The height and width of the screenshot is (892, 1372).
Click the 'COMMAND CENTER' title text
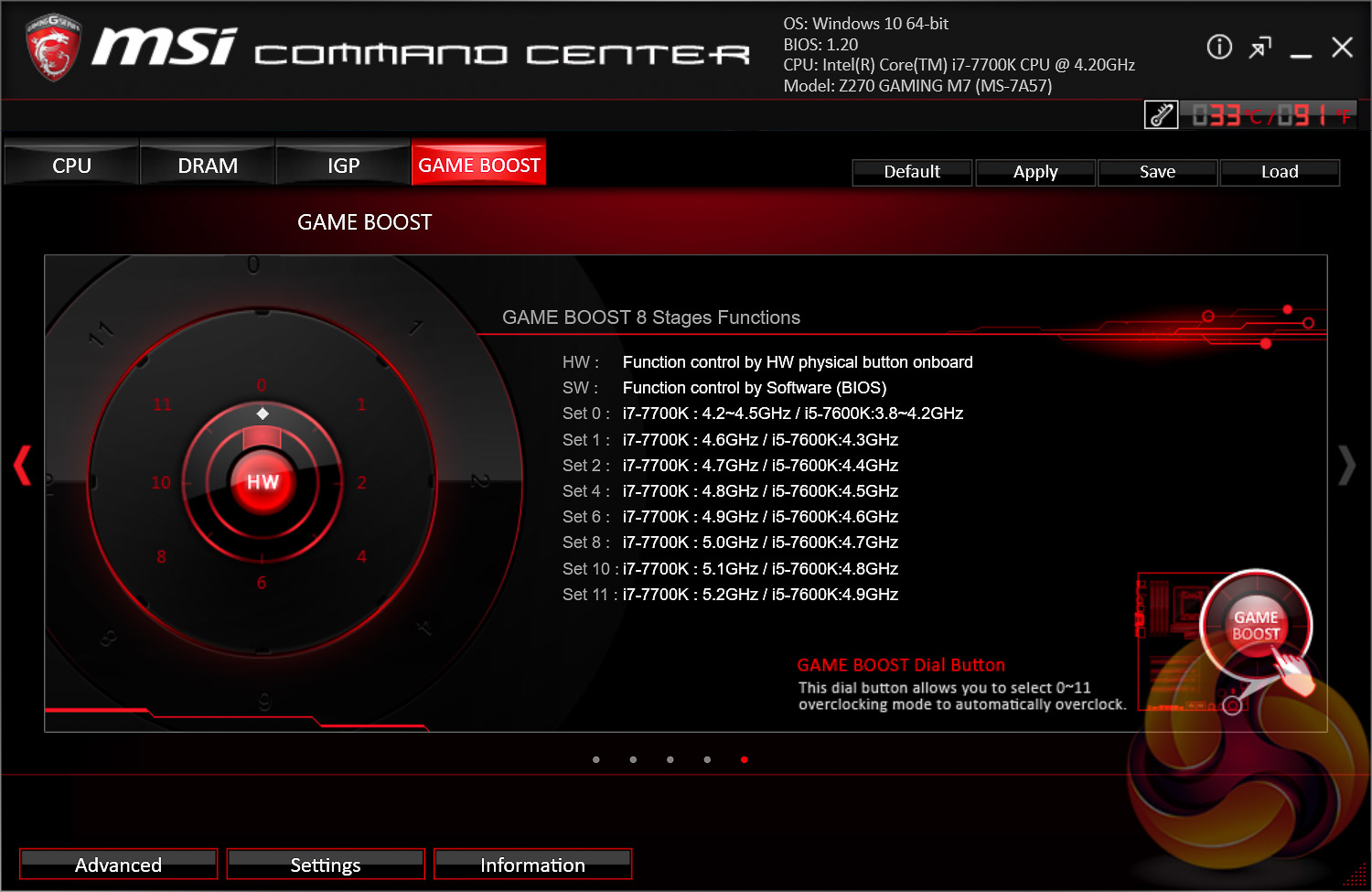(x=501, y=55)
